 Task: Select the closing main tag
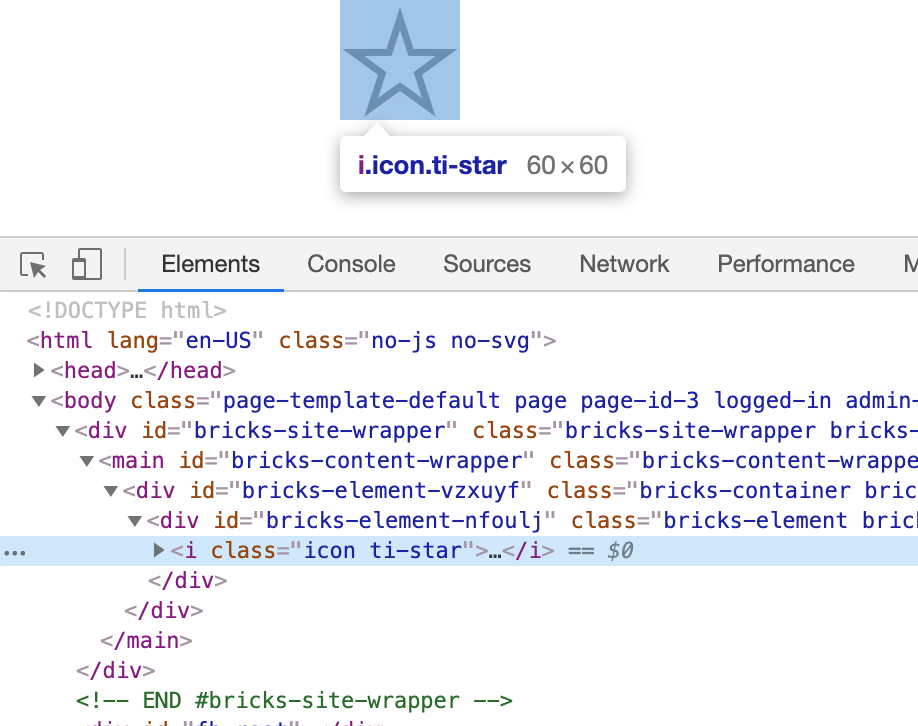146,641
